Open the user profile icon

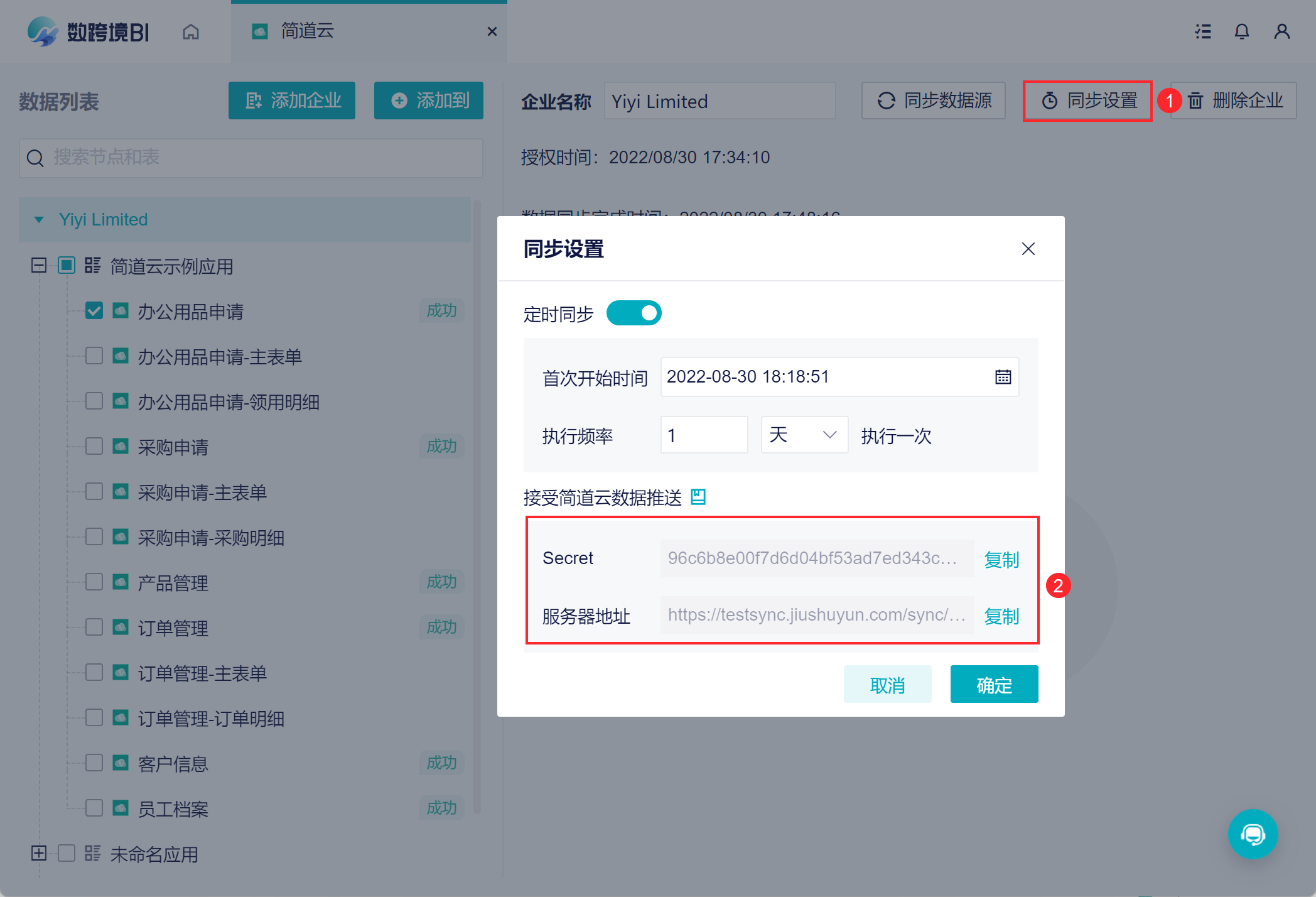click(1281, 31)
